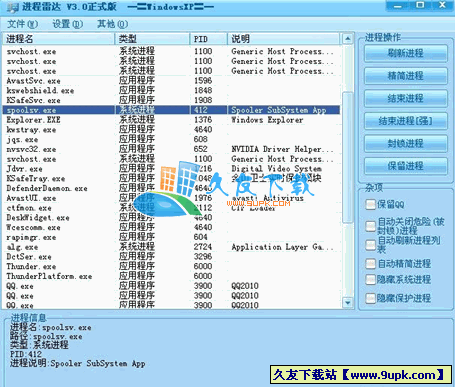Enable 自动精简进程 checkbox
This screenshot has height=387, width=455.
coord(370,264)
